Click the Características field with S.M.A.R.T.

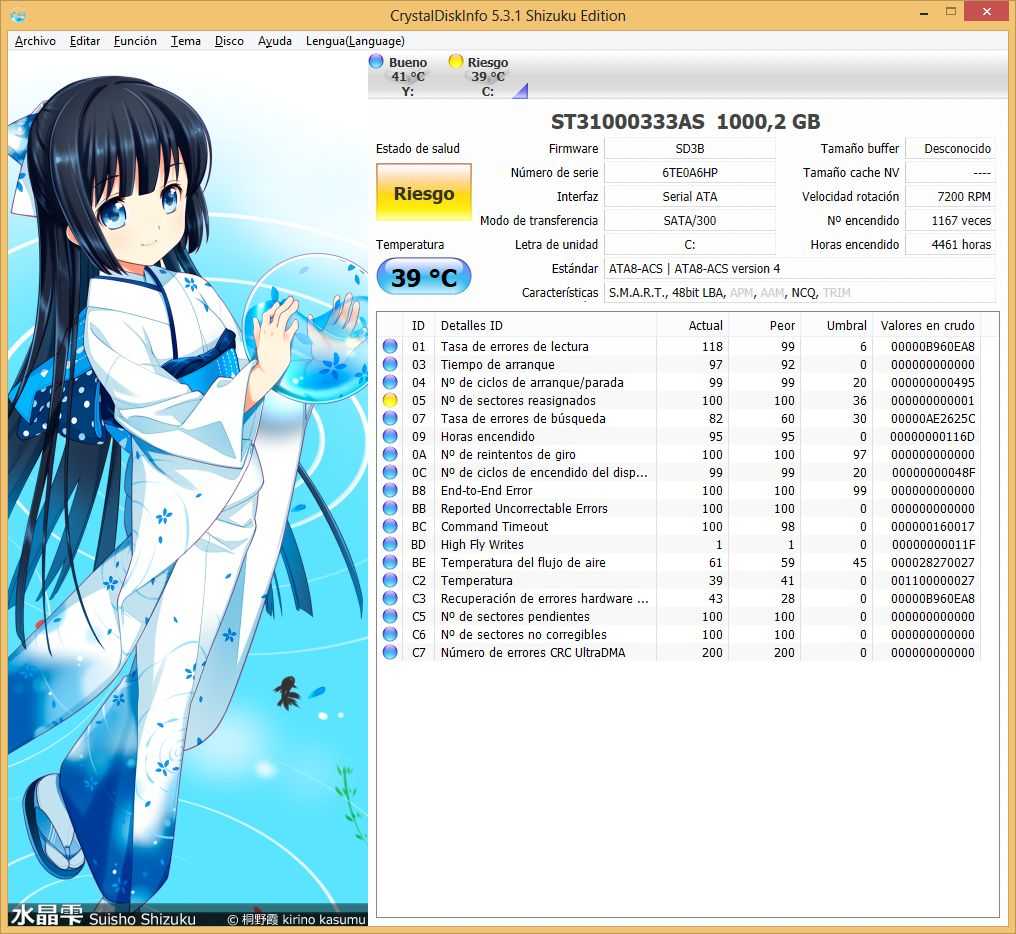[x=800, y=292]
